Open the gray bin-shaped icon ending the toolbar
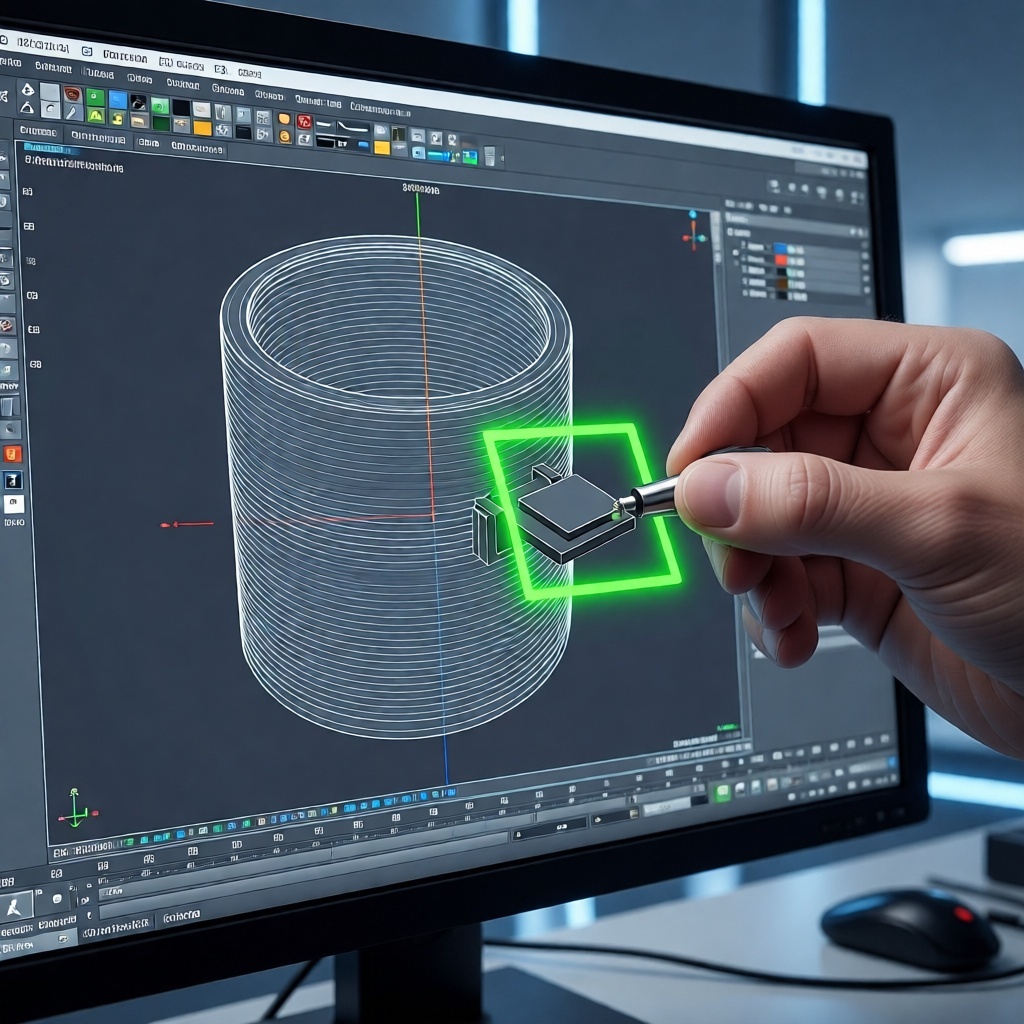The width and height of the screenshot is (1024, 1024). click(489, 156)
